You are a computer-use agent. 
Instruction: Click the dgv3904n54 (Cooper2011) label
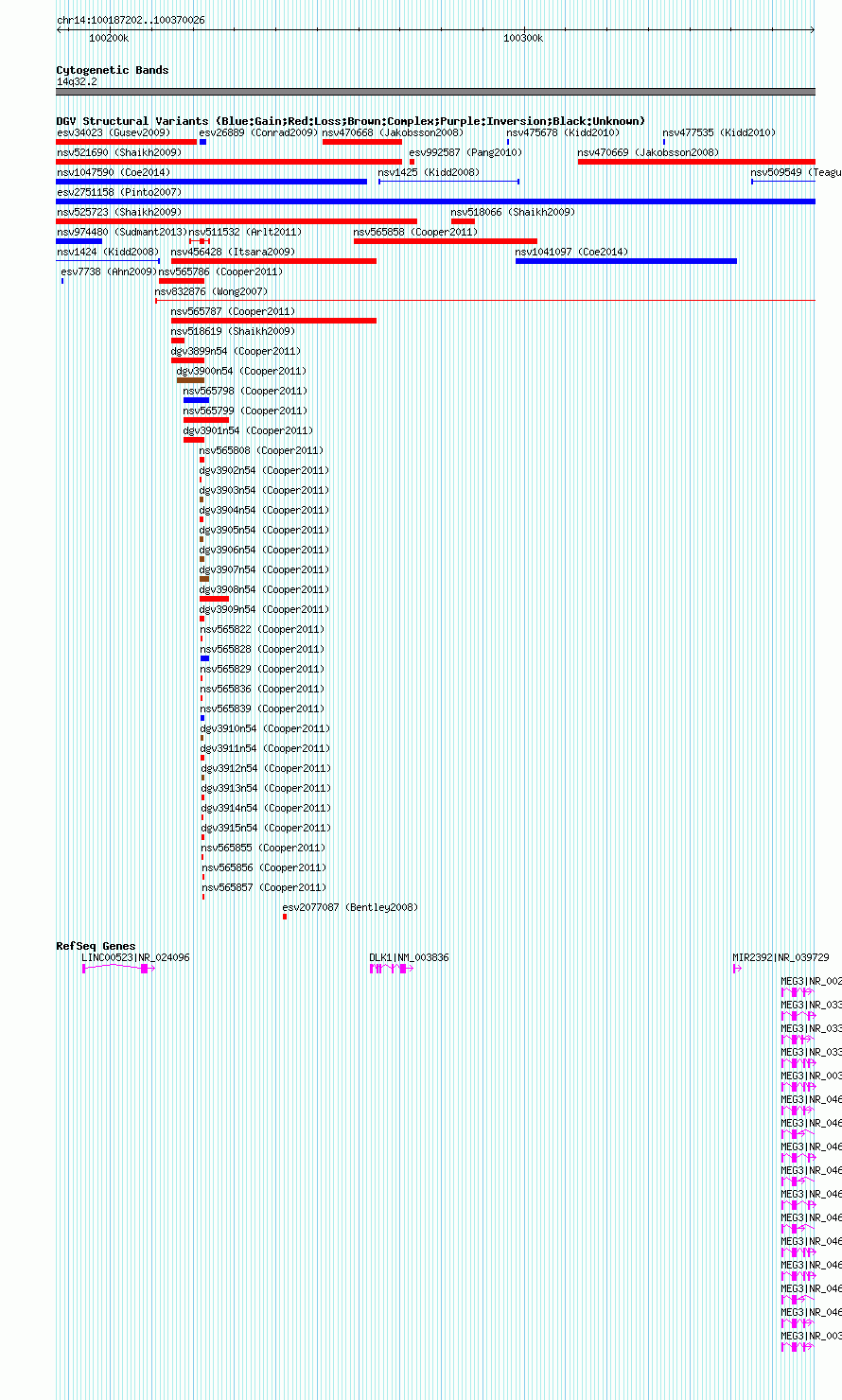[x=264, y=510]
